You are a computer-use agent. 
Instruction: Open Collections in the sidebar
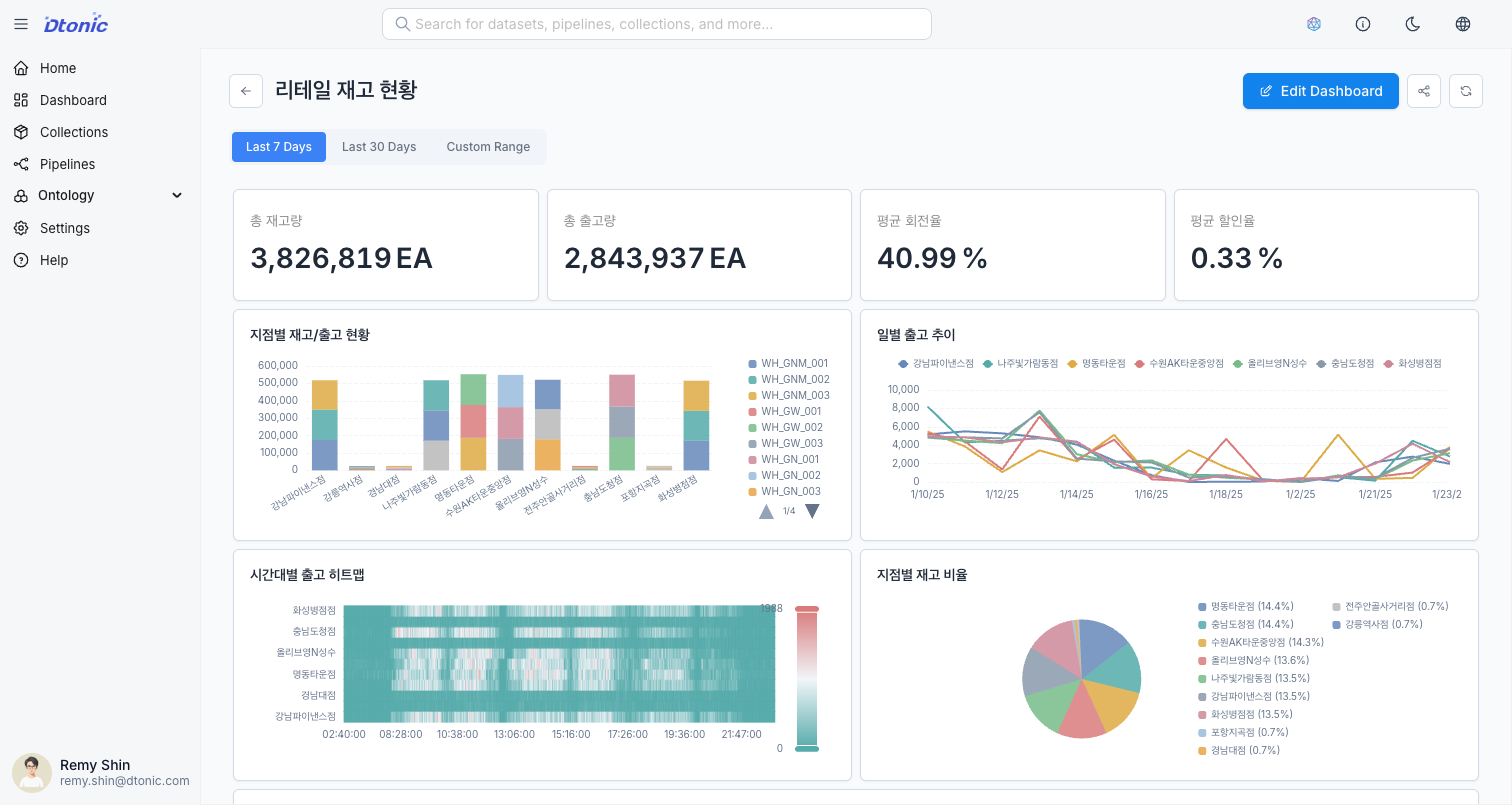[73, 132]
